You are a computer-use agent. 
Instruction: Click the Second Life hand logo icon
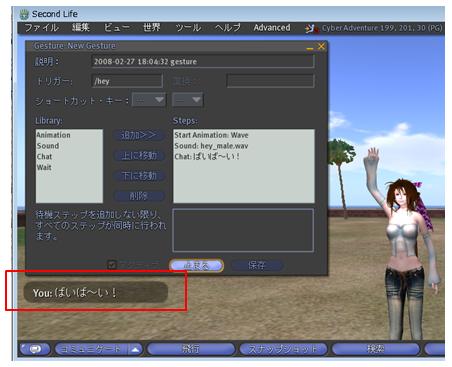click(24, 14)
